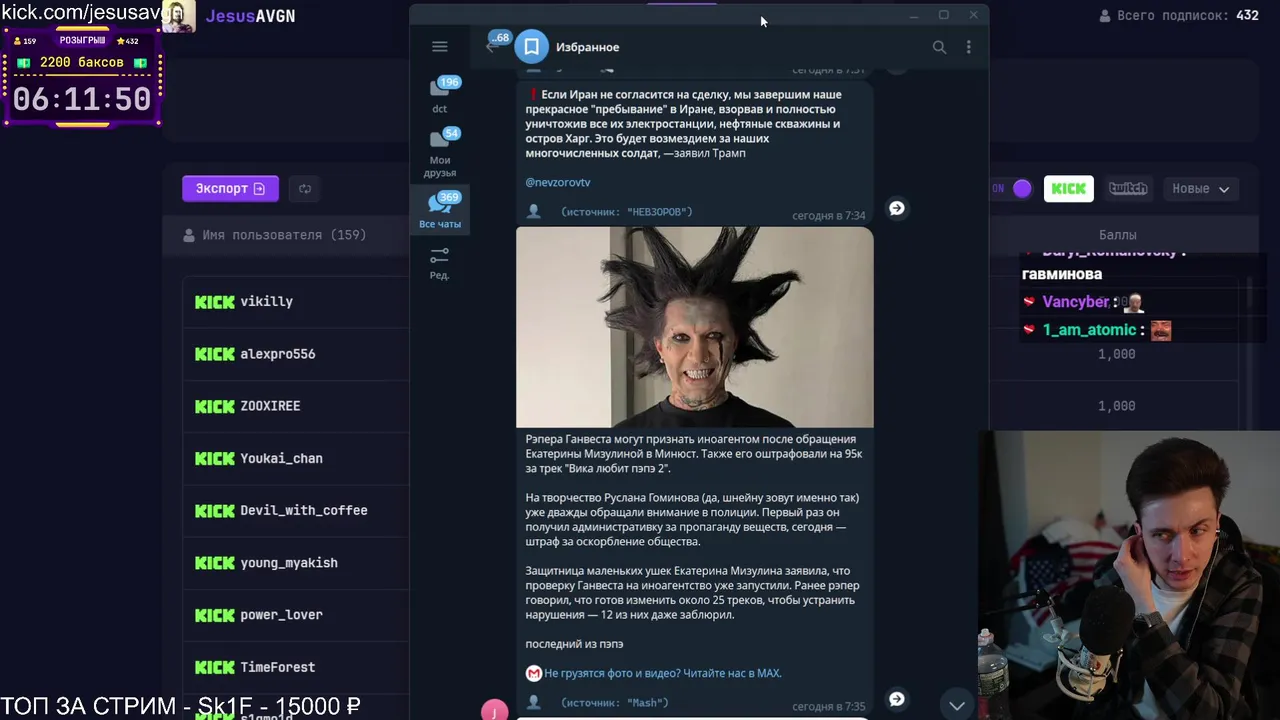Select the Twitch platform filter
Screen dimensions: 1280x720
tap(1128, 188)
